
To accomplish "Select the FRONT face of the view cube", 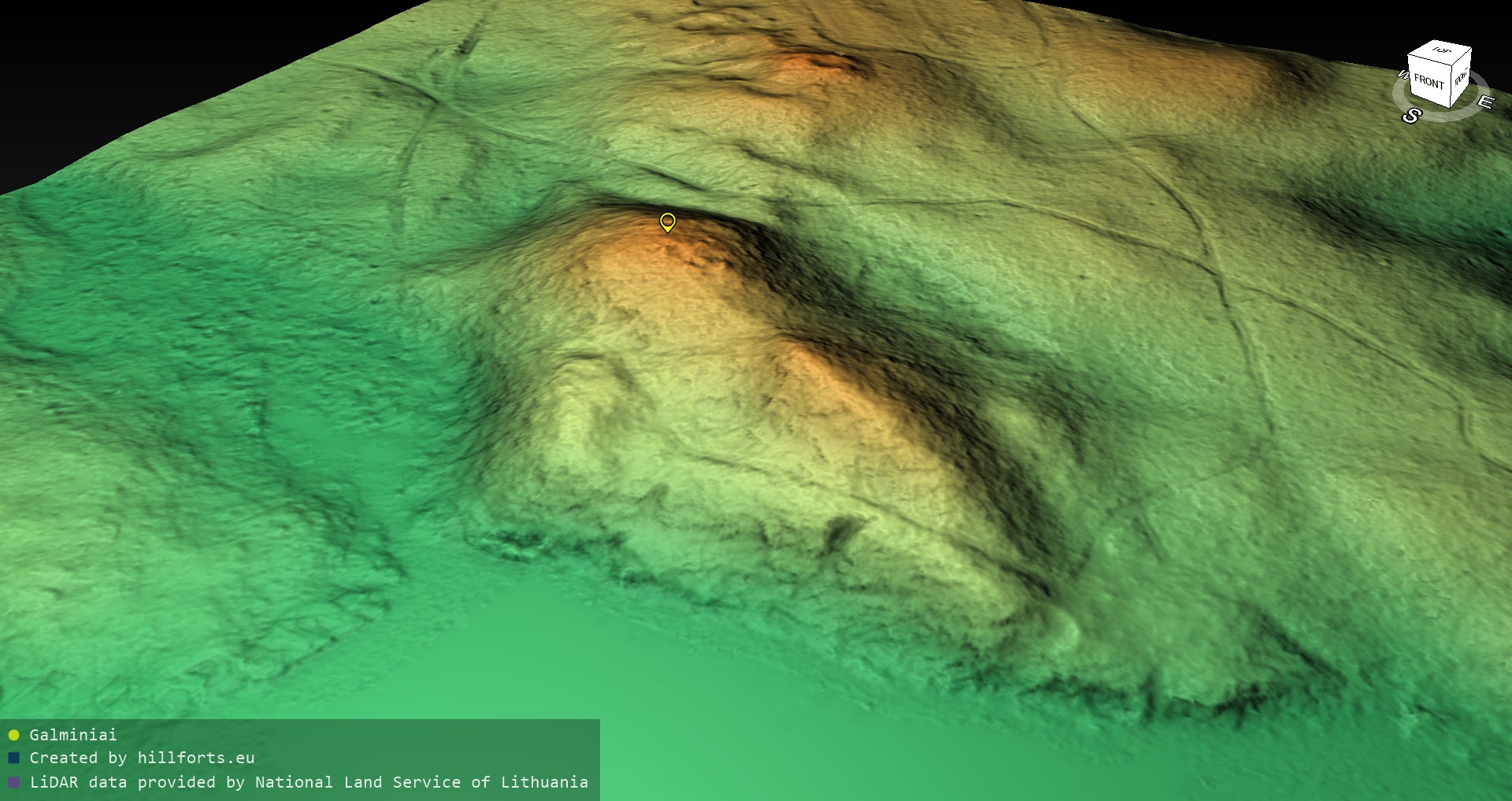I will [1429, 81].
